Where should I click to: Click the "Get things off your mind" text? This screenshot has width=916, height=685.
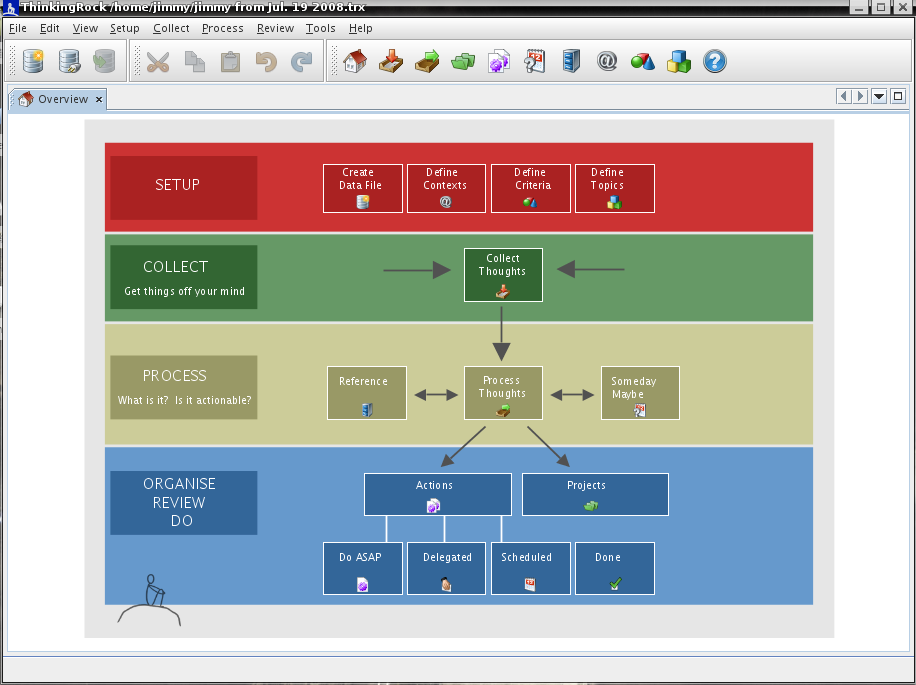coord(184,291)
